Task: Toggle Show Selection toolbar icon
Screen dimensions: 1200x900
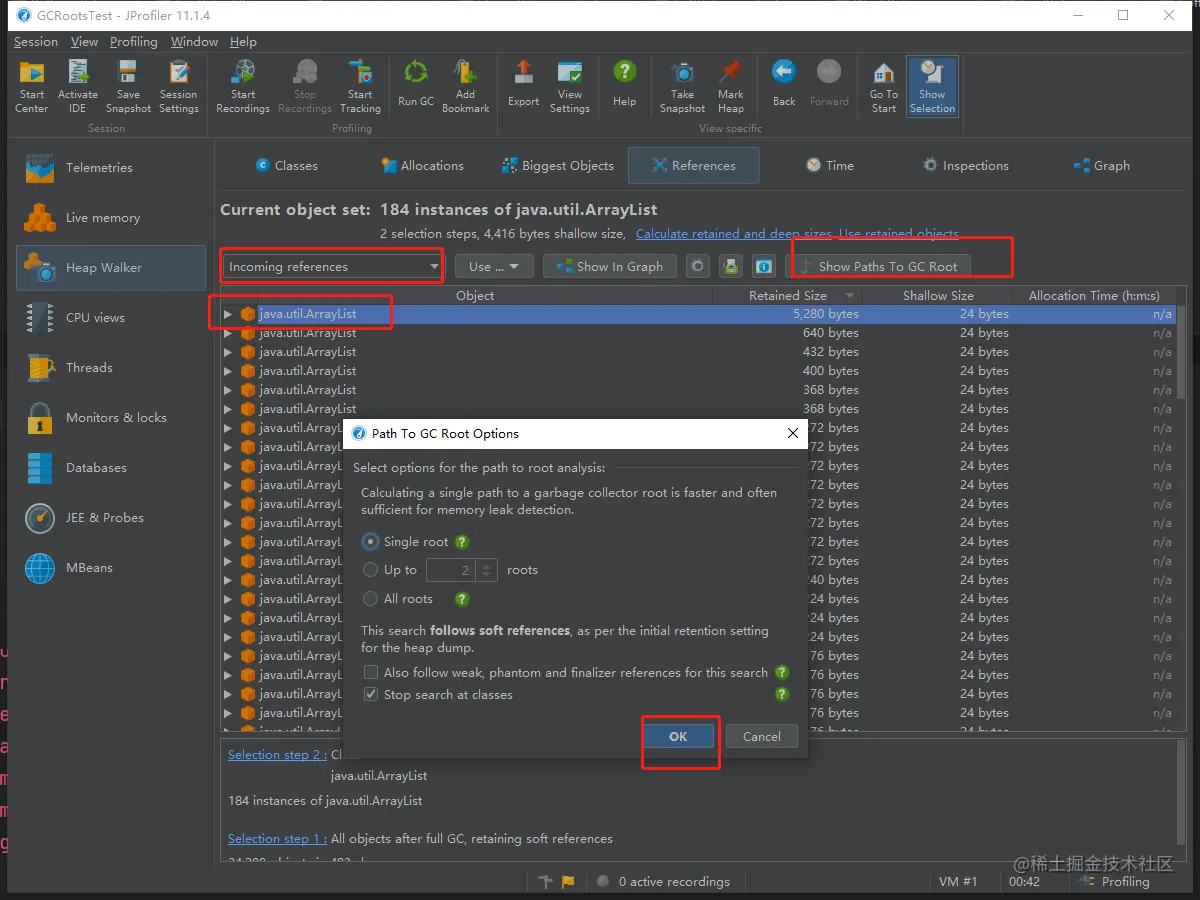Action: (x=933, y=86)
